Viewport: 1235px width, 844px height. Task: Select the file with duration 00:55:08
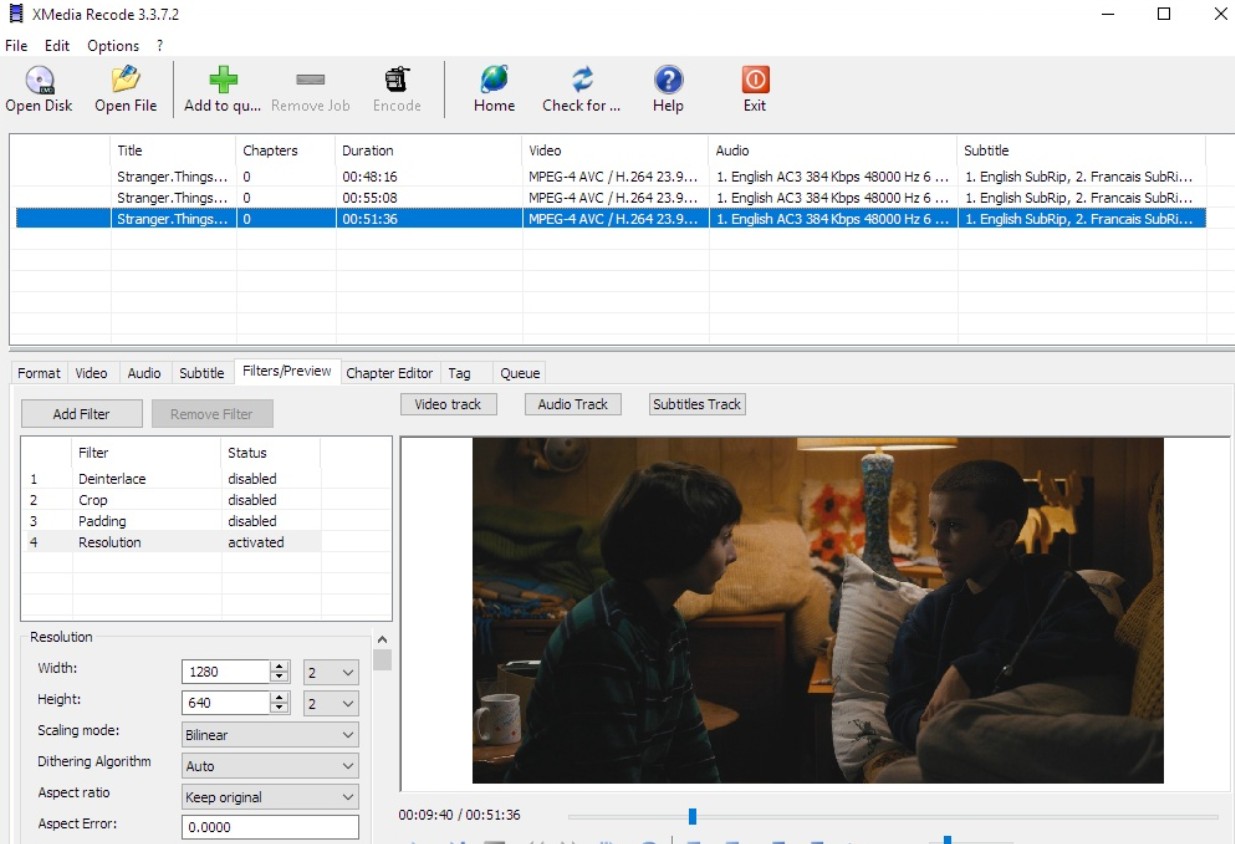(611, 197)
